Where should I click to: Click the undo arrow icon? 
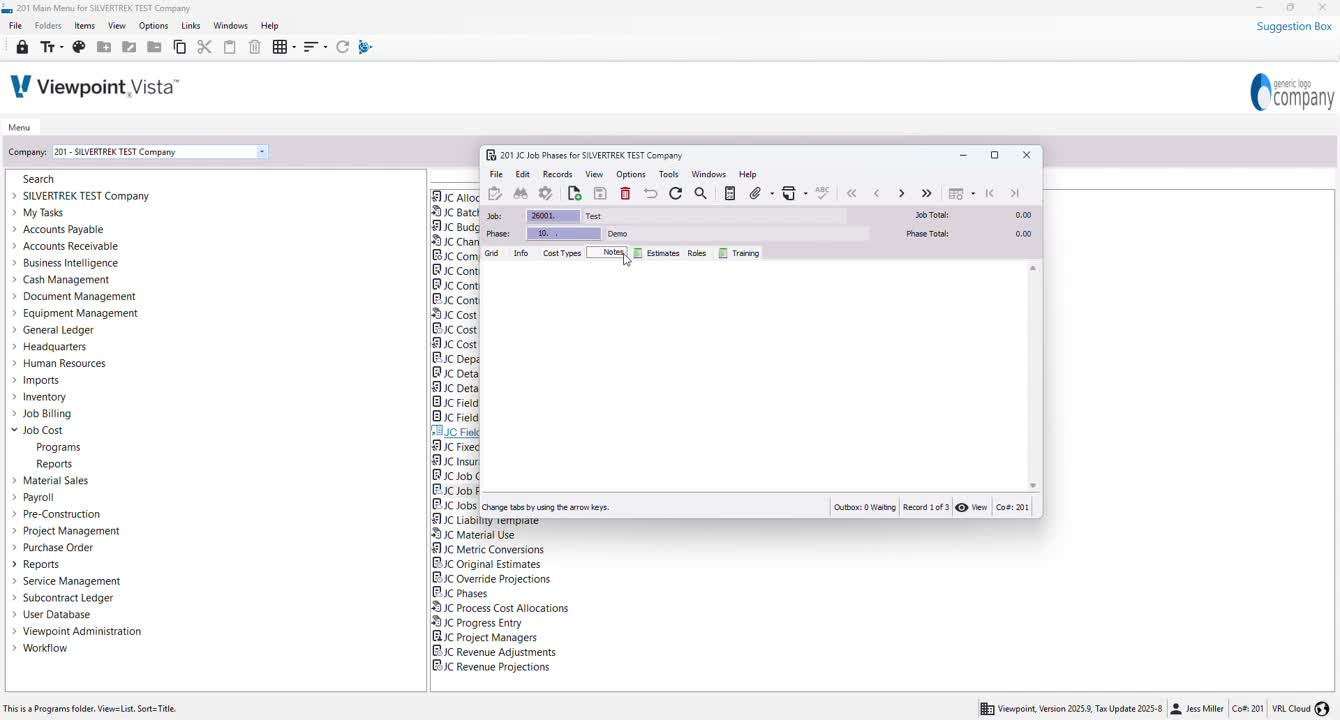pos(651,194)
